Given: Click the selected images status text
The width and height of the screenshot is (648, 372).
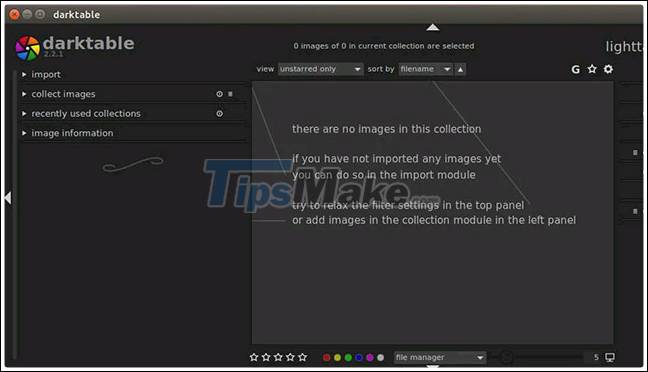Looking at the screenshot, I should coord(384,46).
